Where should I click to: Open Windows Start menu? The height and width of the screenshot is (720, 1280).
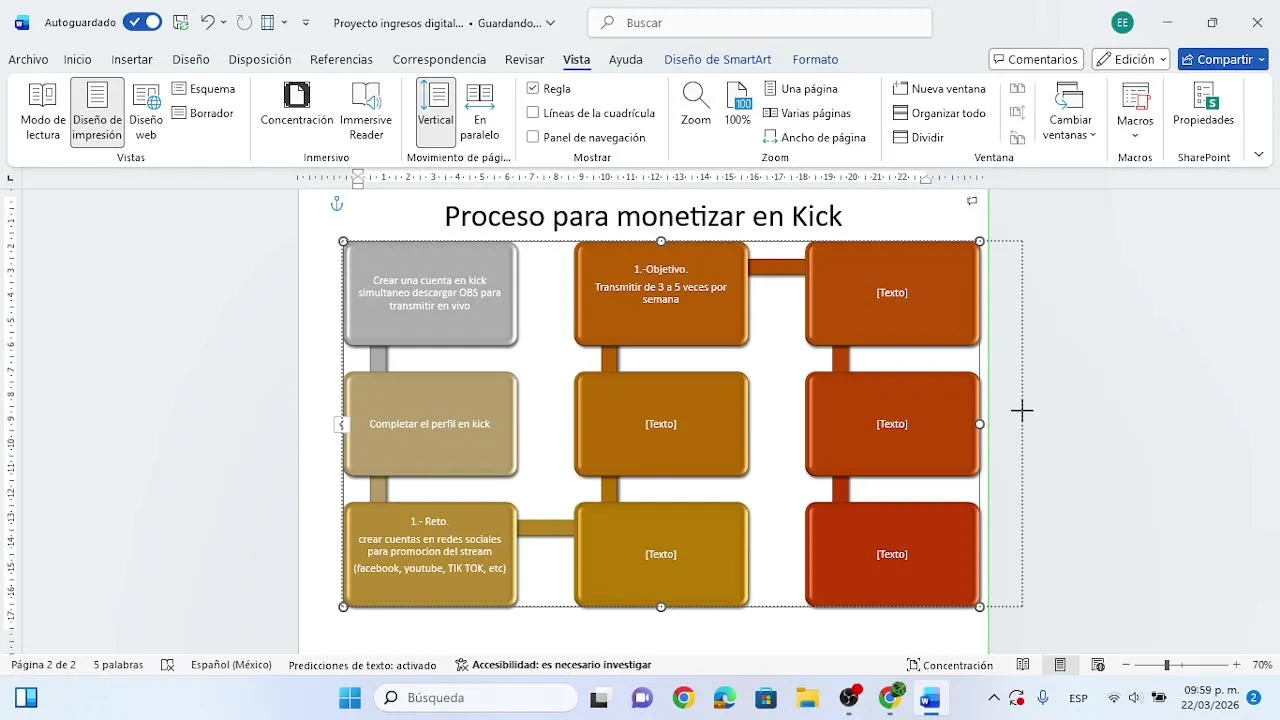(x=349, y=698)
